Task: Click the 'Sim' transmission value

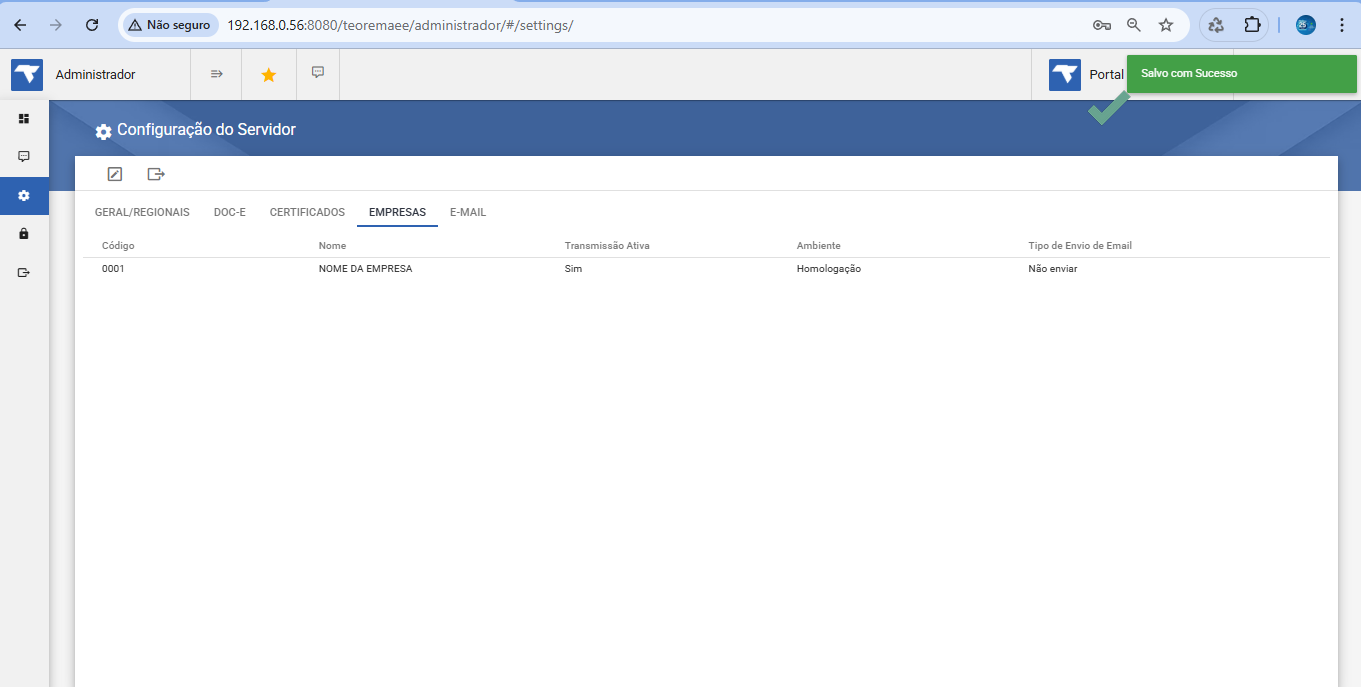Action: (573, 269)
